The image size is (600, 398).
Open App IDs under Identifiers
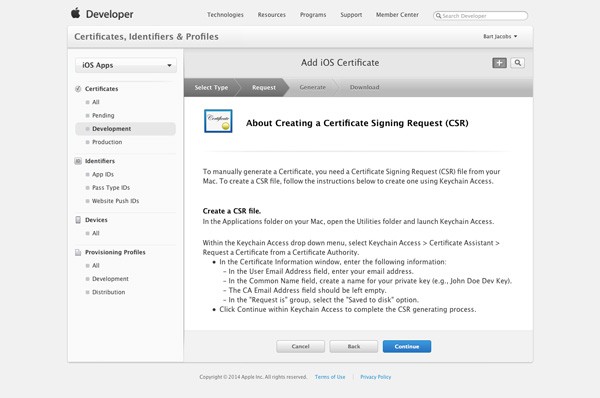(x=103, y=175)
